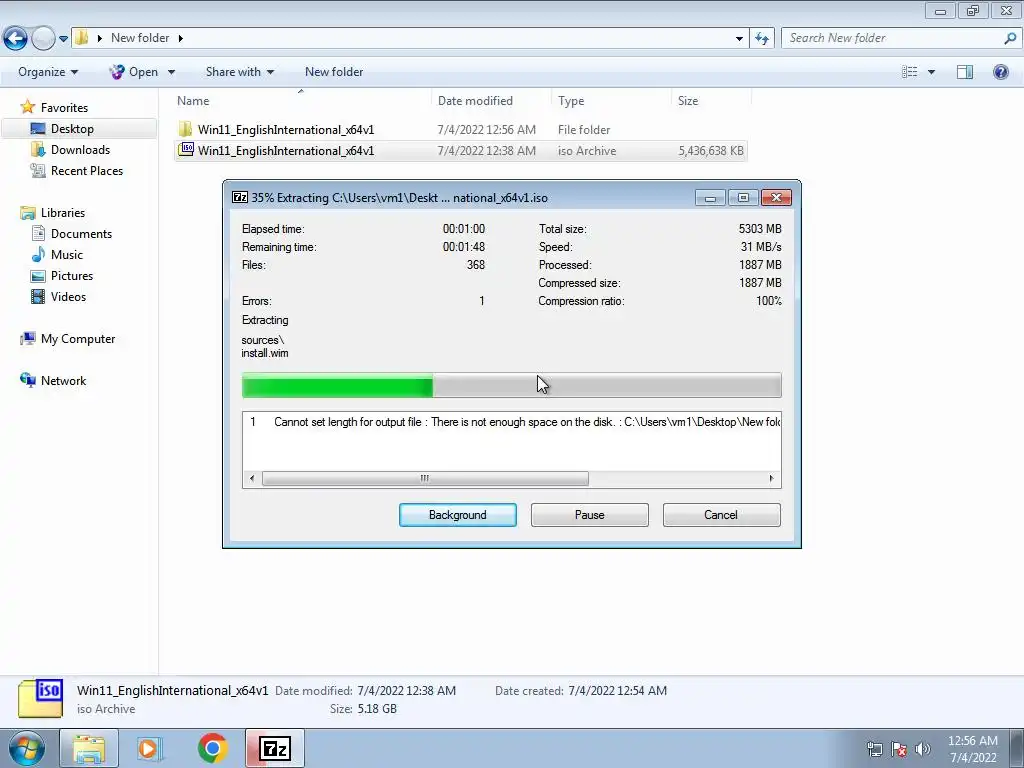Select the 'Cannot set length' error message row

511,422
